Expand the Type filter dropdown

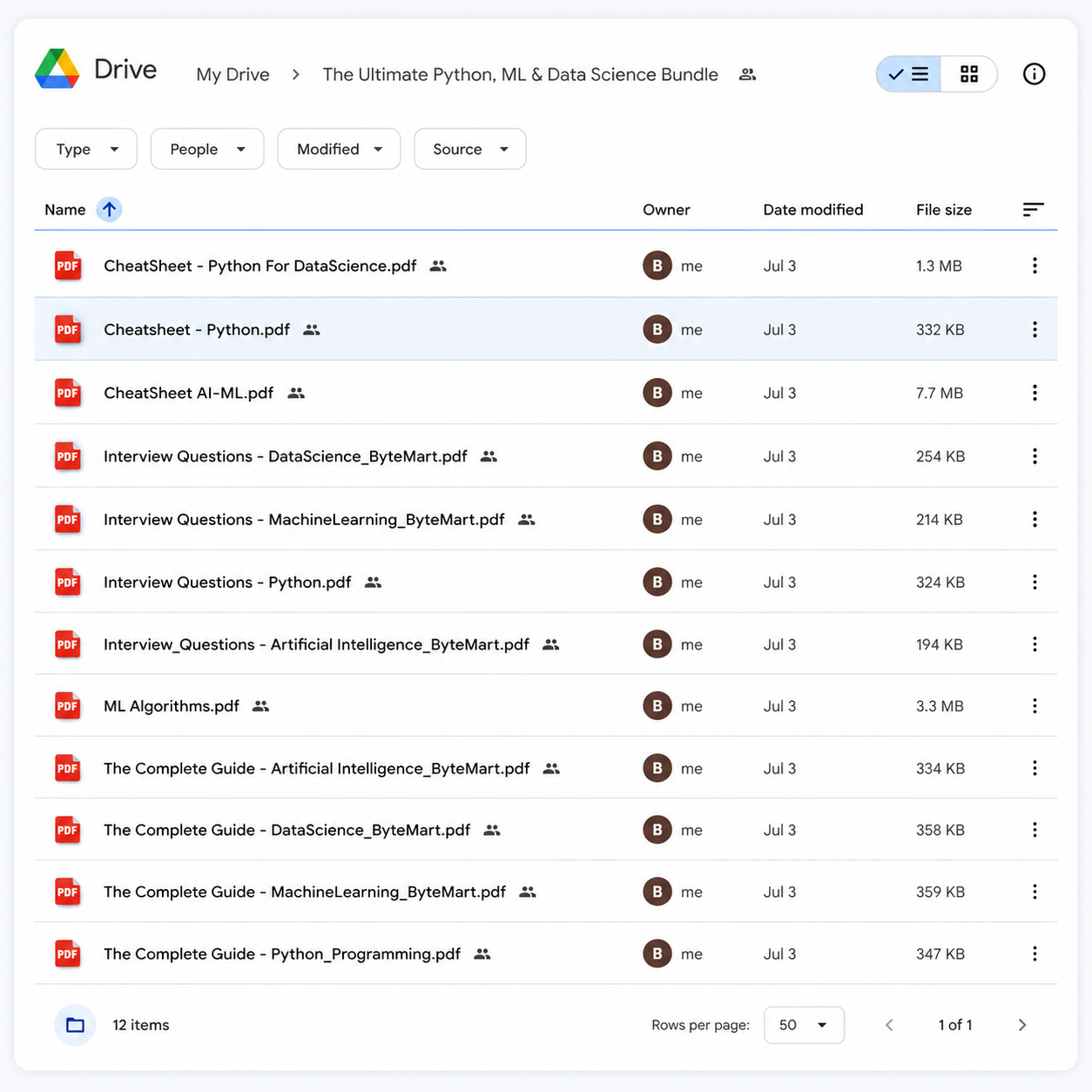tap(86, 149)
